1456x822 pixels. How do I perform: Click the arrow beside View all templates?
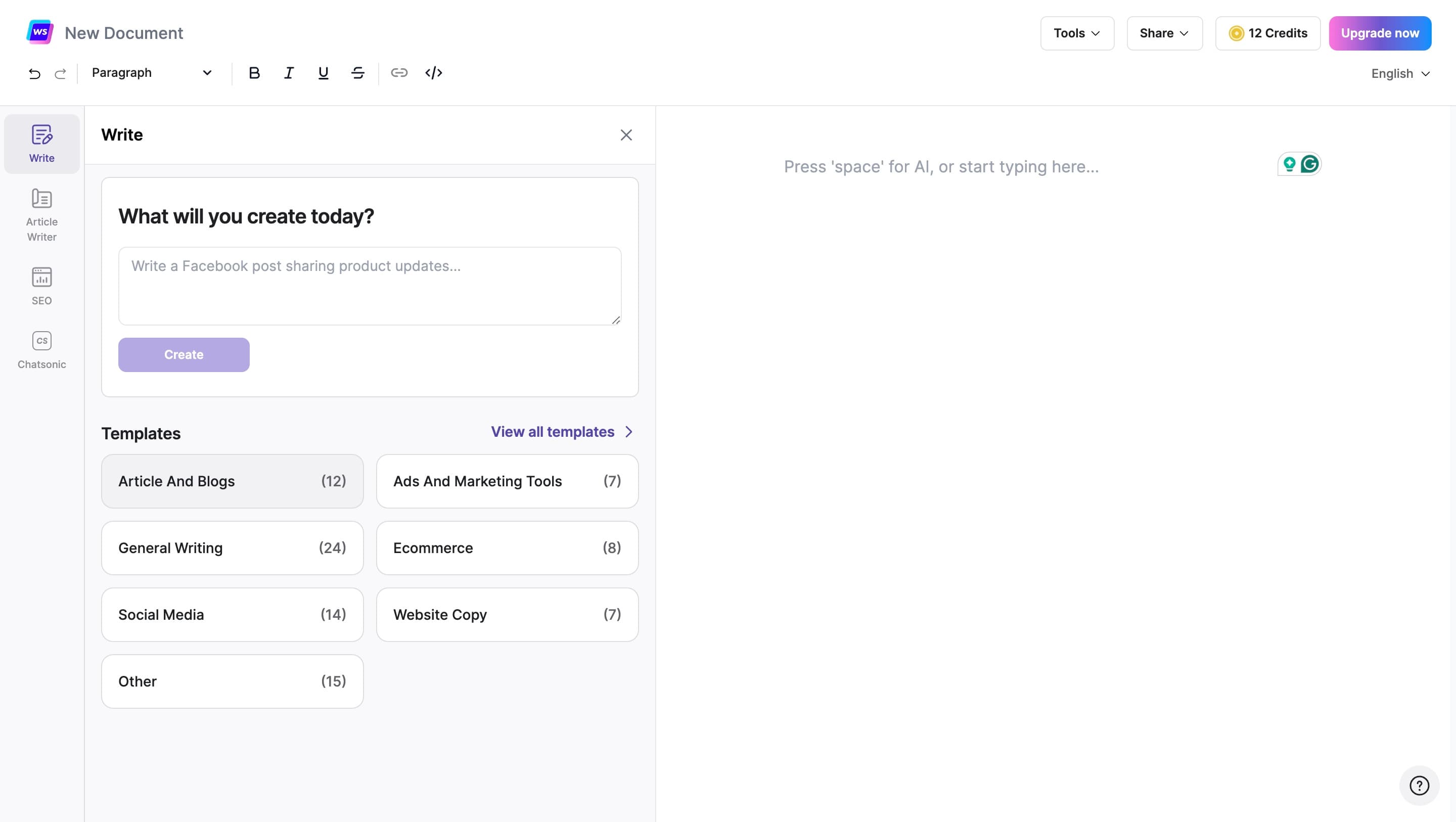(x=629, y=432)
